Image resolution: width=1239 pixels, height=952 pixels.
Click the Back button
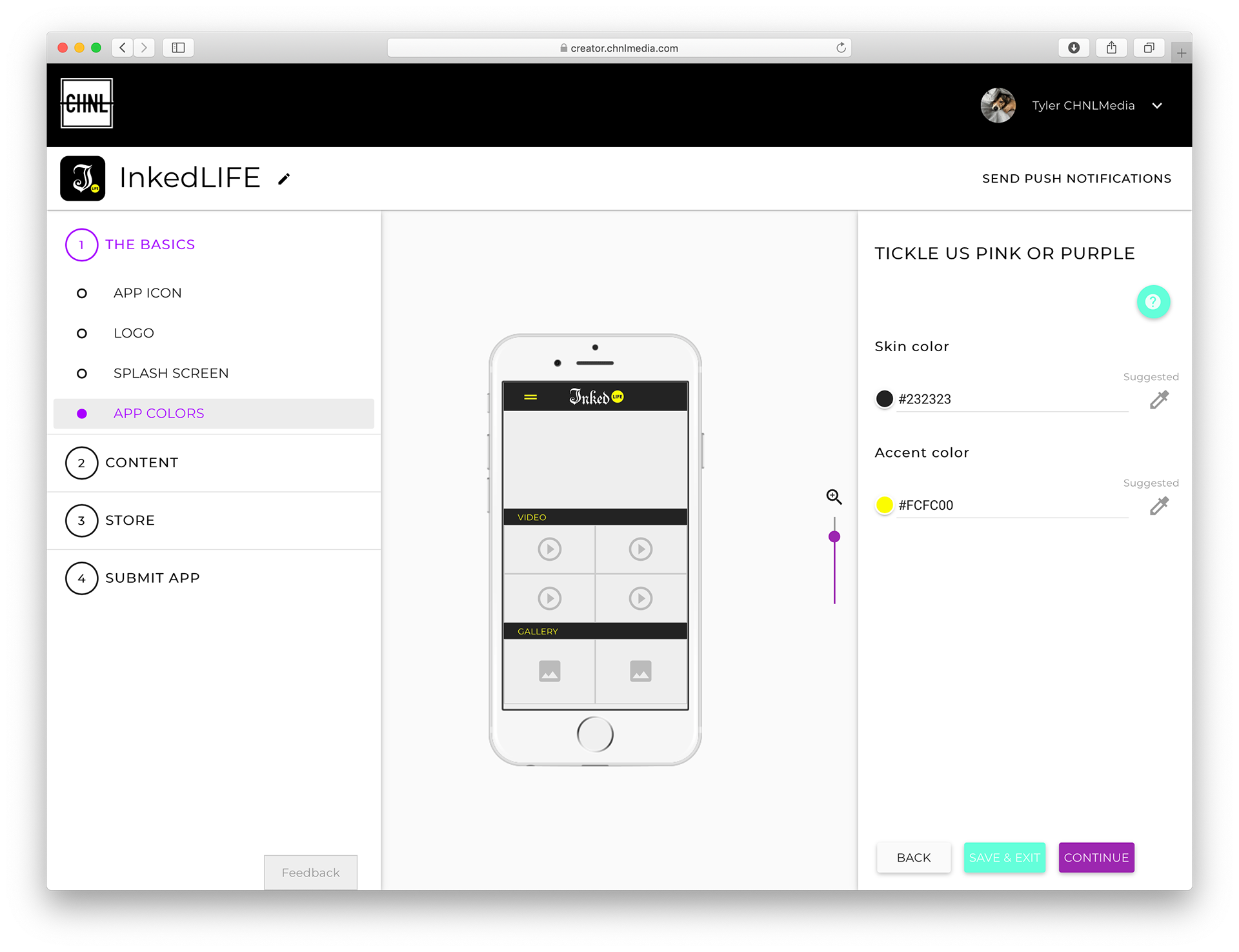click(914, 858)
